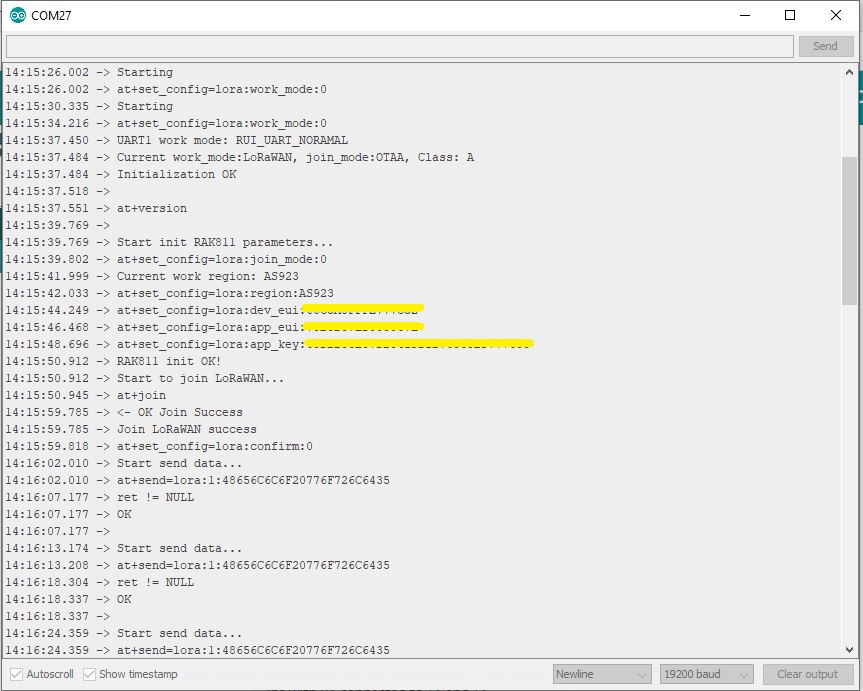Disable the Show timestamp checkbox

[90, 674]
